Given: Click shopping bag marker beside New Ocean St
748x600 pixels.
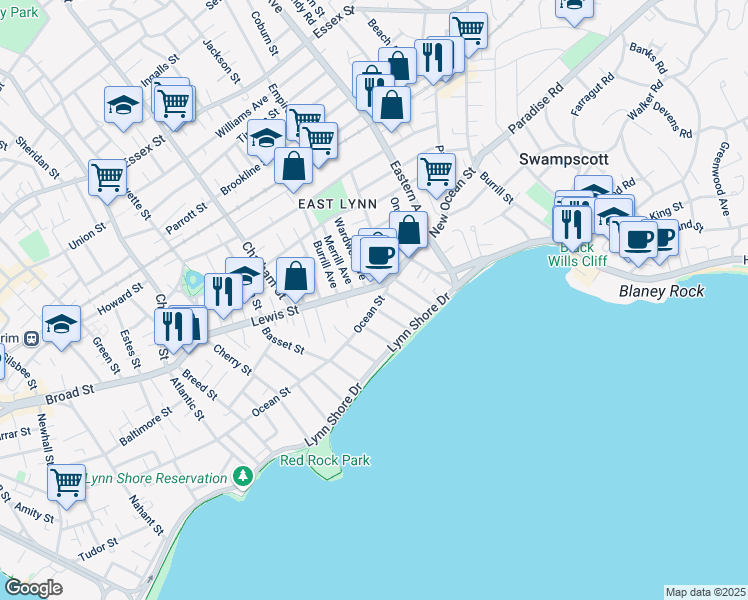Looking at the screenshot, I should 408,231.
